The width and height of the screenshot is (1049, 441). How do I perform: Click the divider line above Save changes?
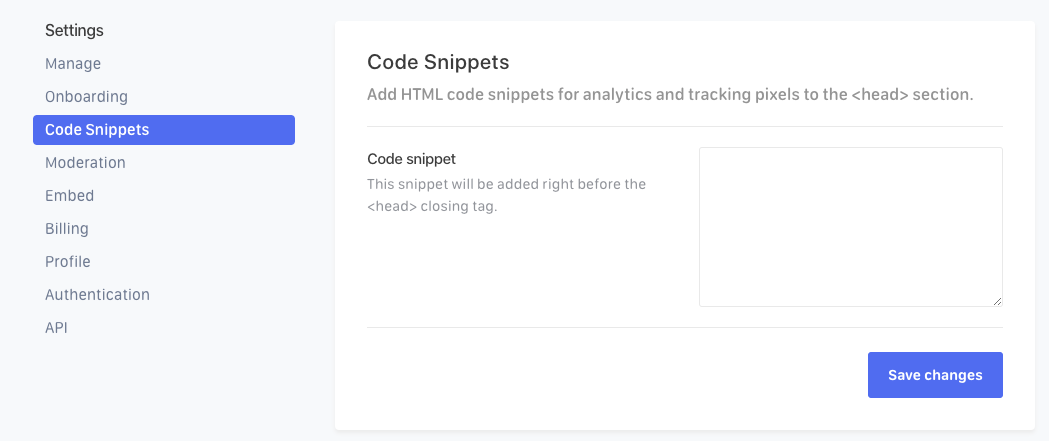pos(684,327)
